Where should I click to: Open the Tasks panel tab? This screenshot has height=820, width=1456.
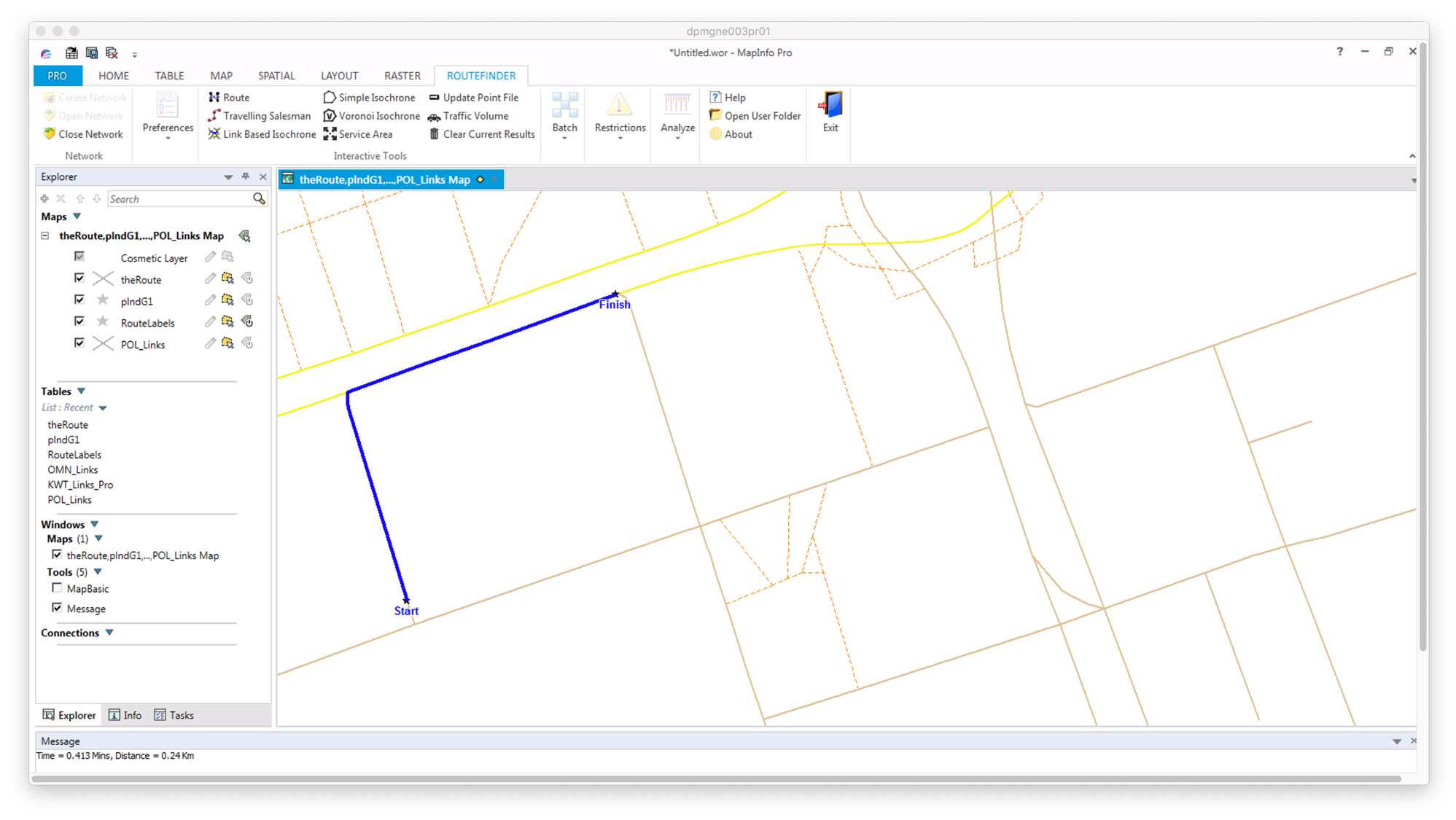tap(174, 715)
